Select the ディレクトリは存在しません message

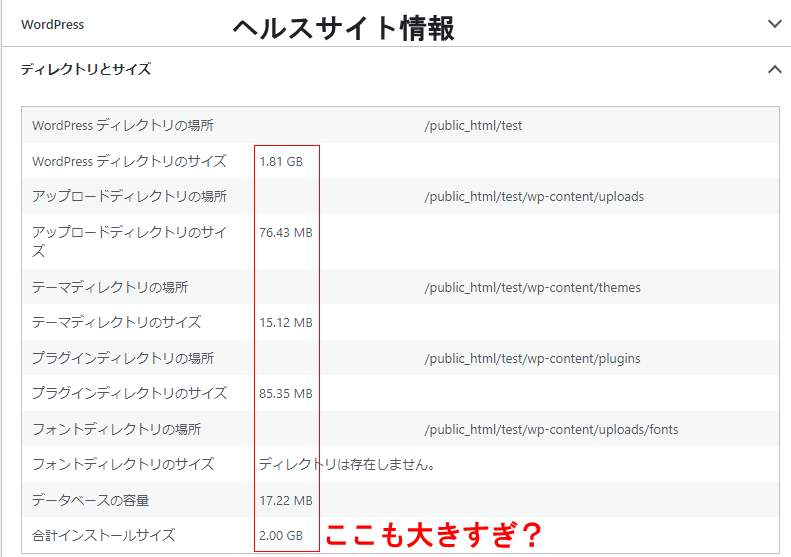click(x=348, y=464)
